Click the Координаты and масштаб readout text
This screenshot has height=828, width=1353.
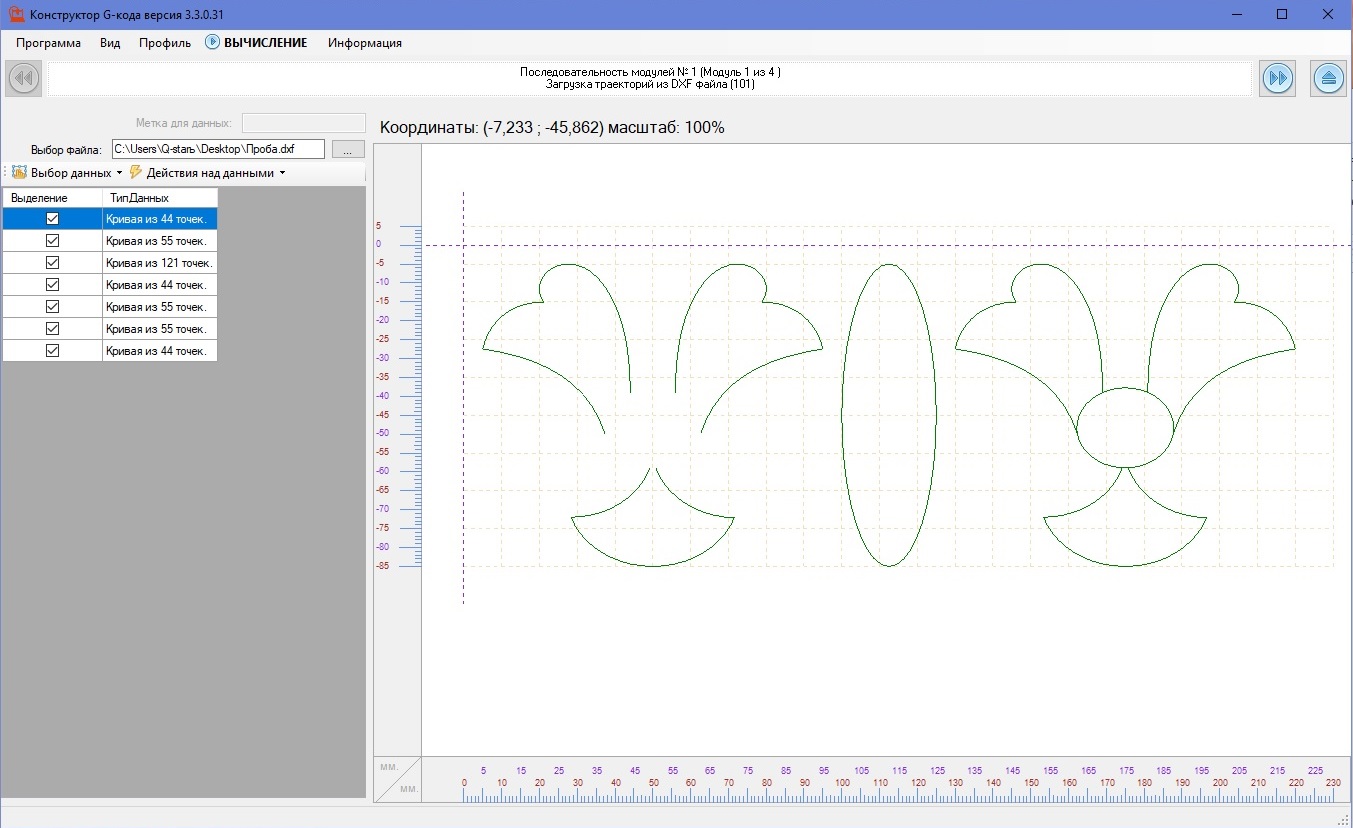[552, 128]
